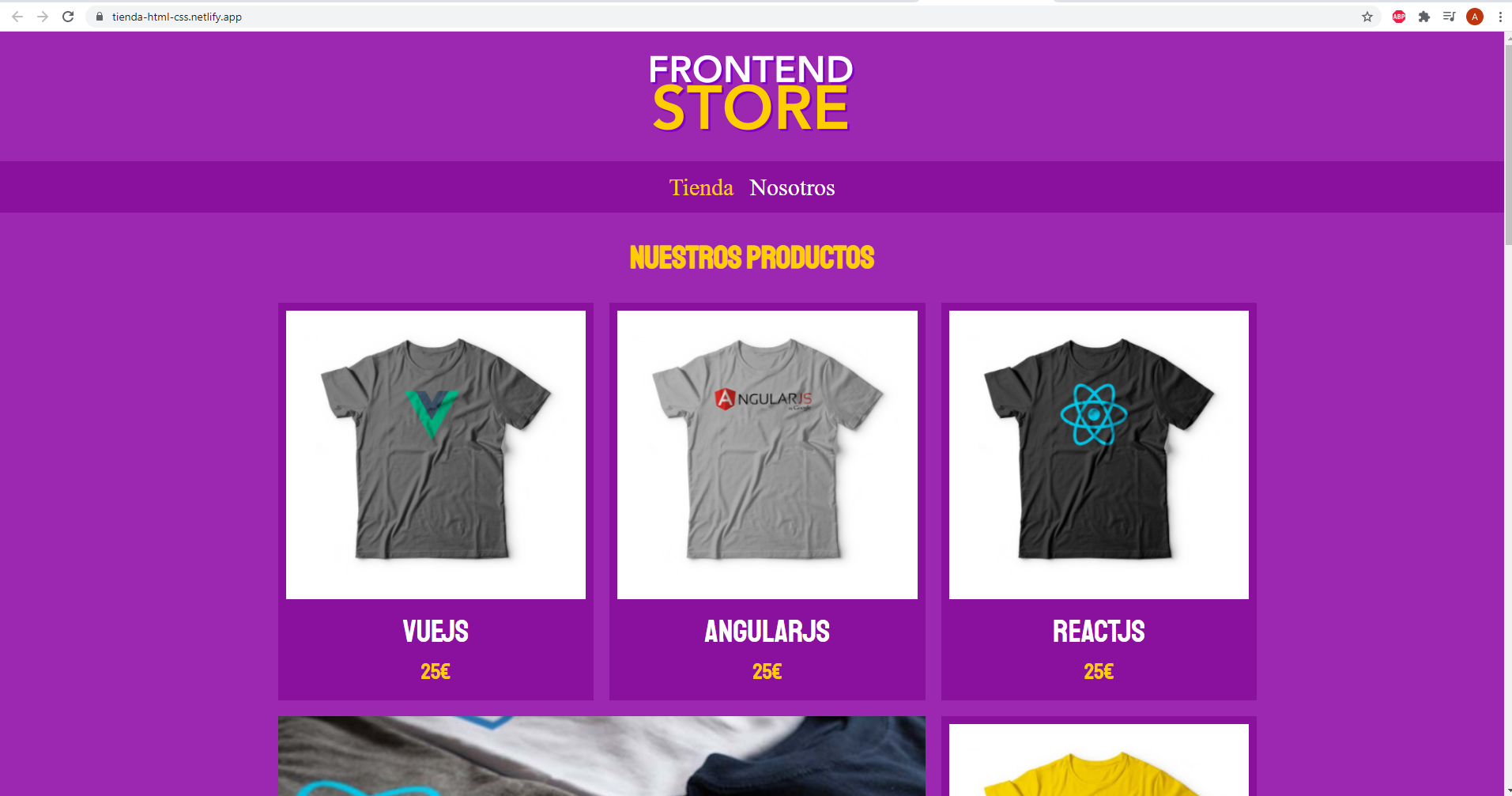Click the browser forward arrow
The width and height of the screenshot is (1512, 796).
point(43,17)
